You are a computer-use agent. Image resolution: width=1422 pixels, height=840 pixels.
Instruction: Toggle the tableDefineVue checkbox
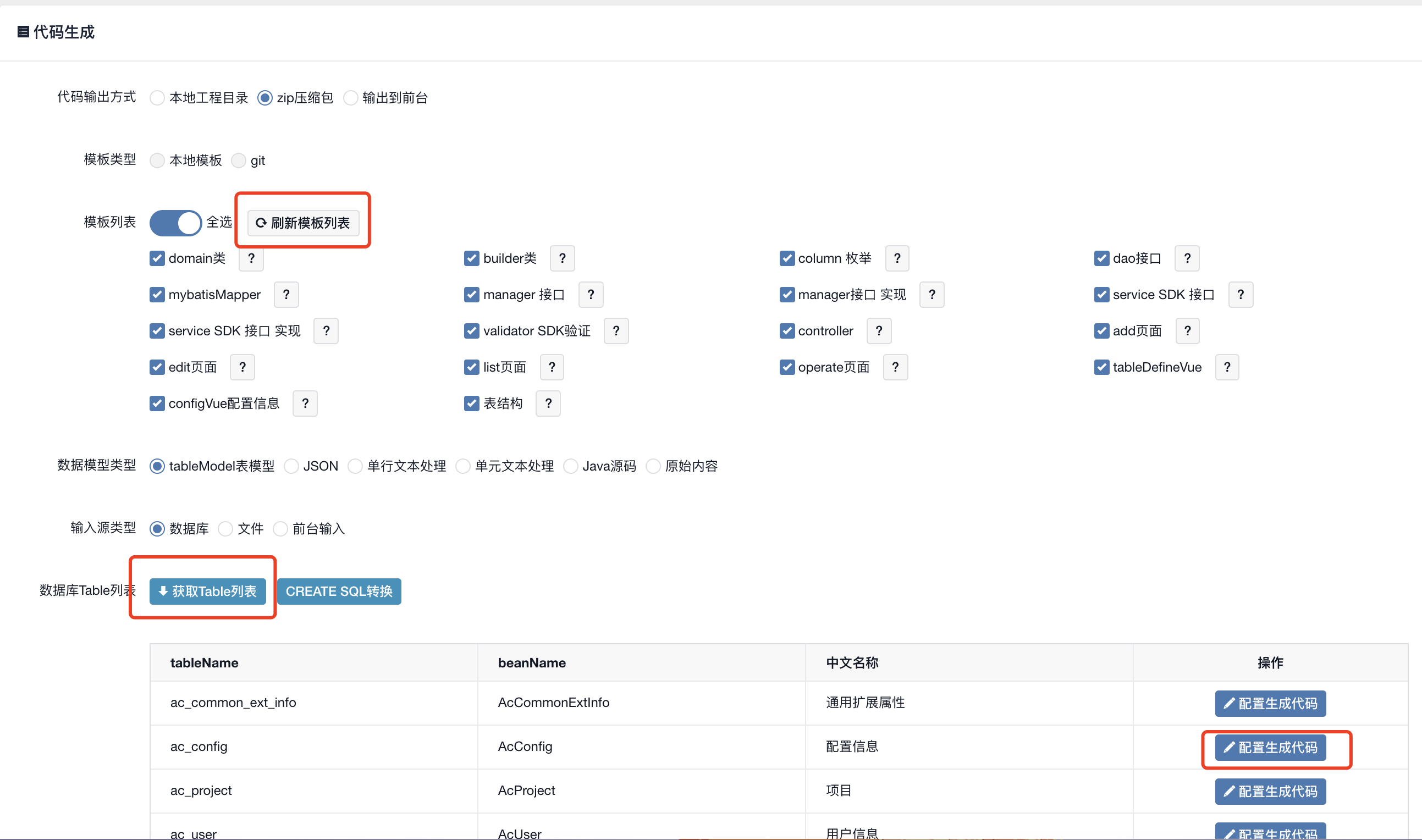tap(1101, 367)
